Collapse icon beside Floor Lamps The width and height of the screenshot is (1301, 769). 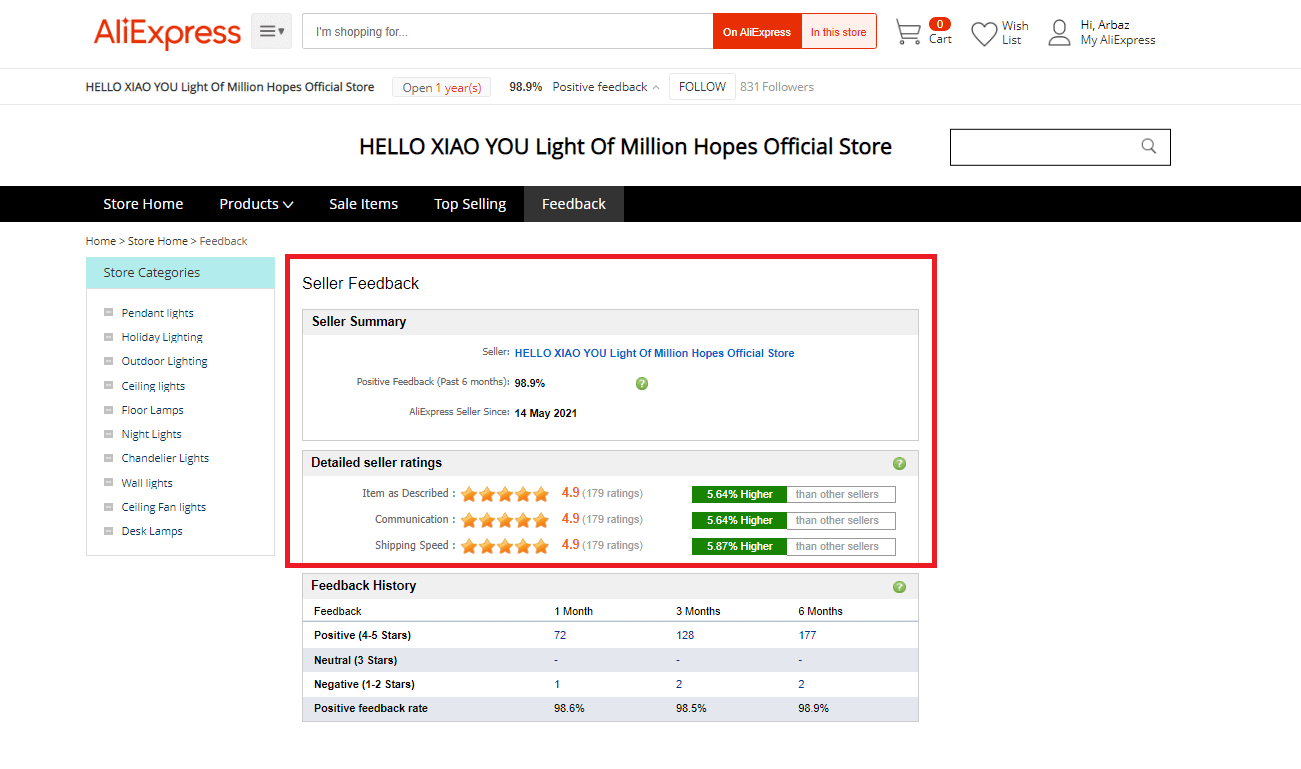click(108, 409)
